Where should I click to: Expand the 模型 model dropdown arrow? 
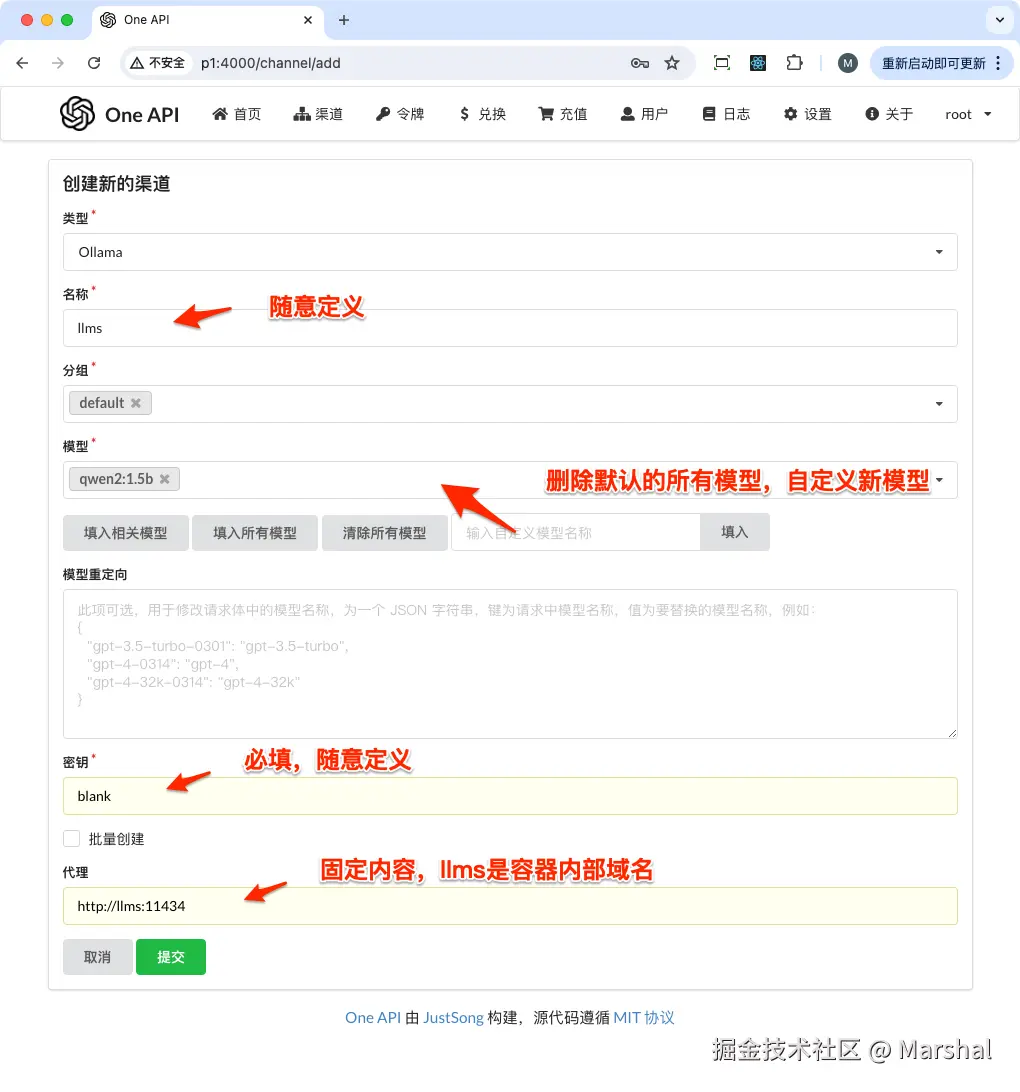940,480
